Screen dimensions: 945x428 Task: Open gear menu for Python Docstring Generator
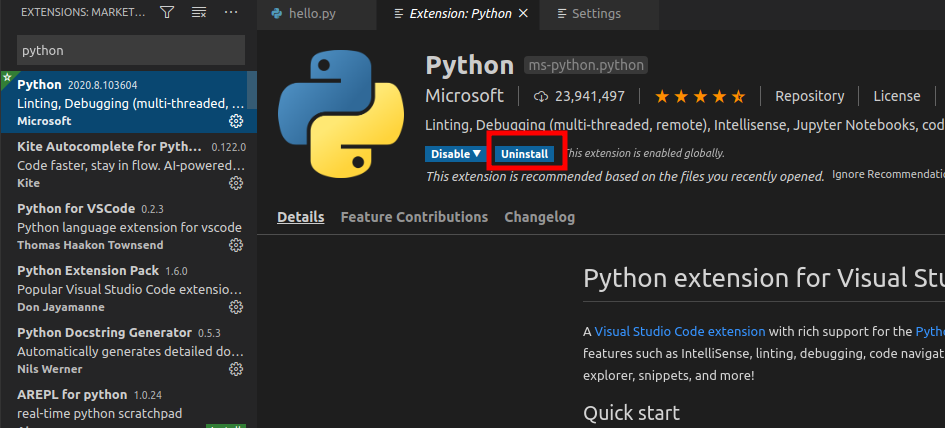tap(236, 368)
